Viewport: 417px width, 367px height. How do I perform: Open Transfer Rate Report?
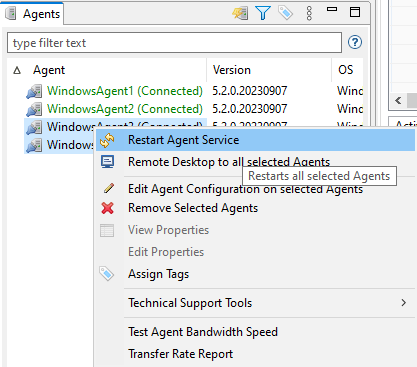(180, 354)
